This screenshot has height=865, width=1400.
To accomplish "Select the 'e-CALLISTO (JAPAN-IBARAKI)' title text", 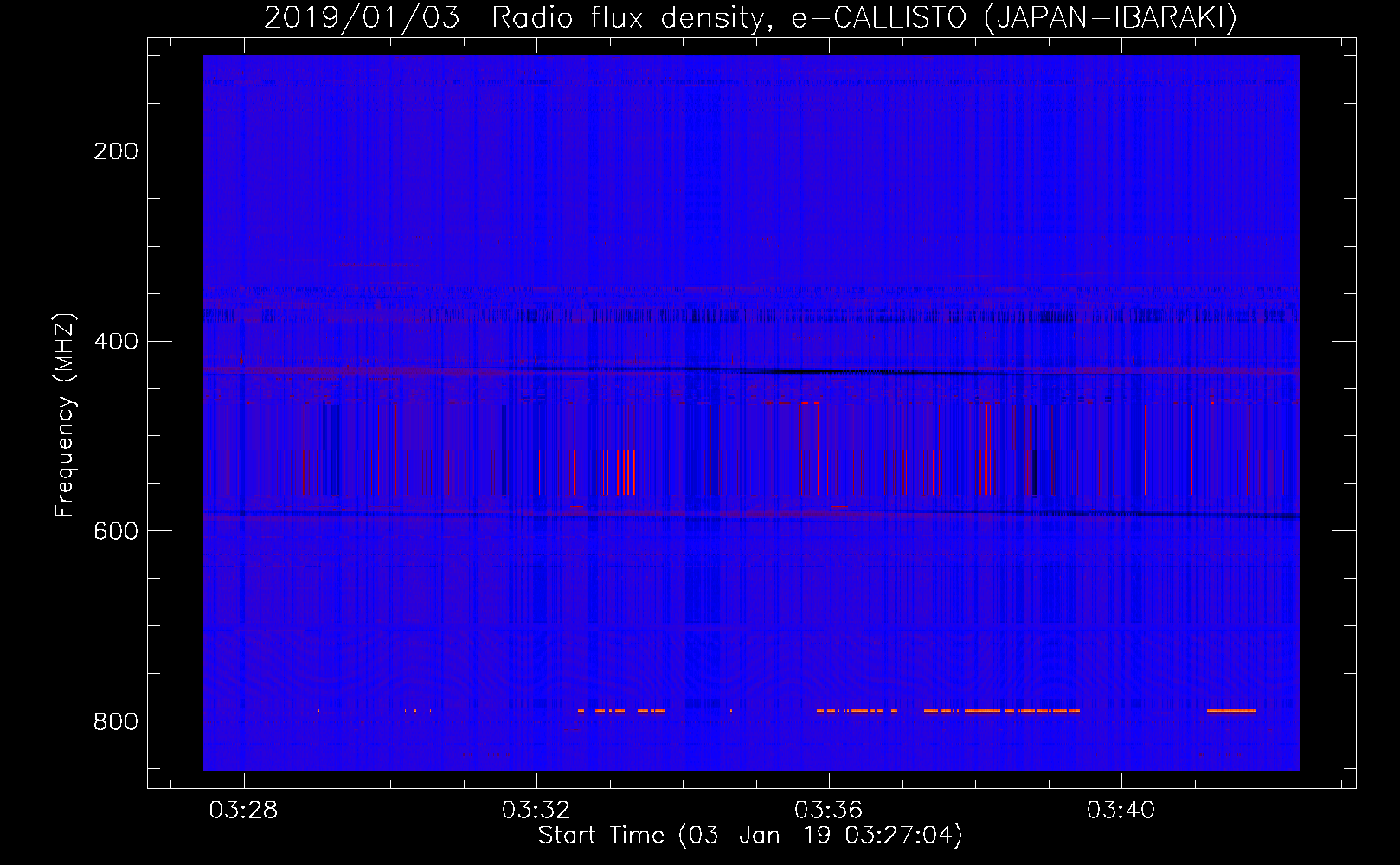I will click(x=1015, y=18).
